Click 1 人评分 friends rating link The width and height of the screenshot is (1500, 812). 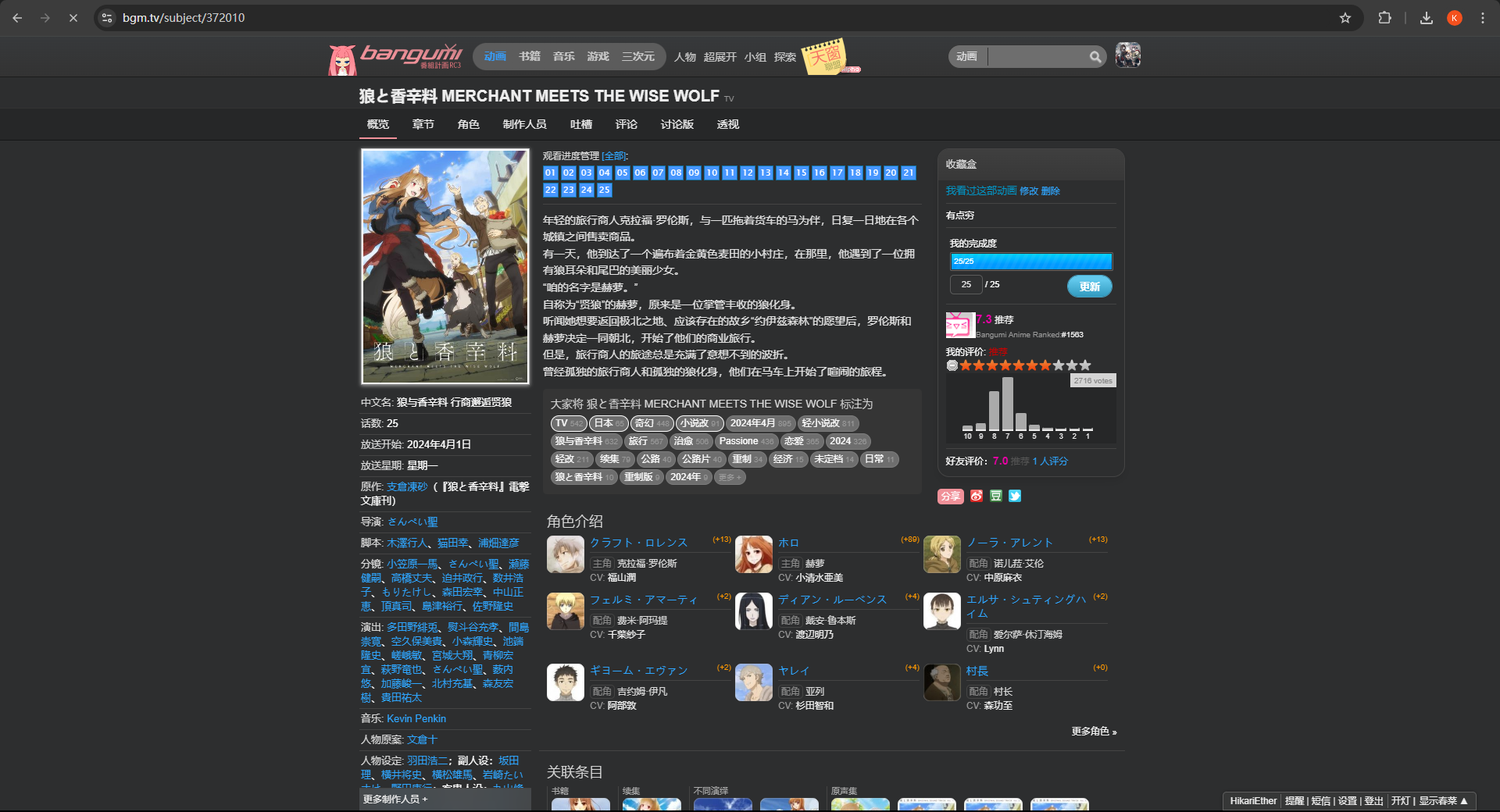pos(1050,461)
